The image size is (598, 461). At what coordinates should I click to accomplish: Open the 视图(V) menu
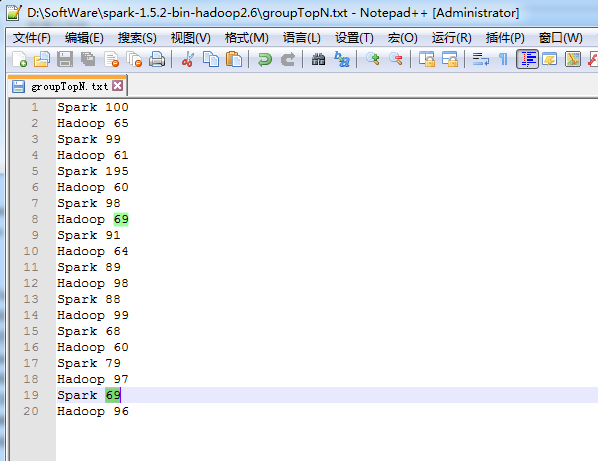coord(191,38)
